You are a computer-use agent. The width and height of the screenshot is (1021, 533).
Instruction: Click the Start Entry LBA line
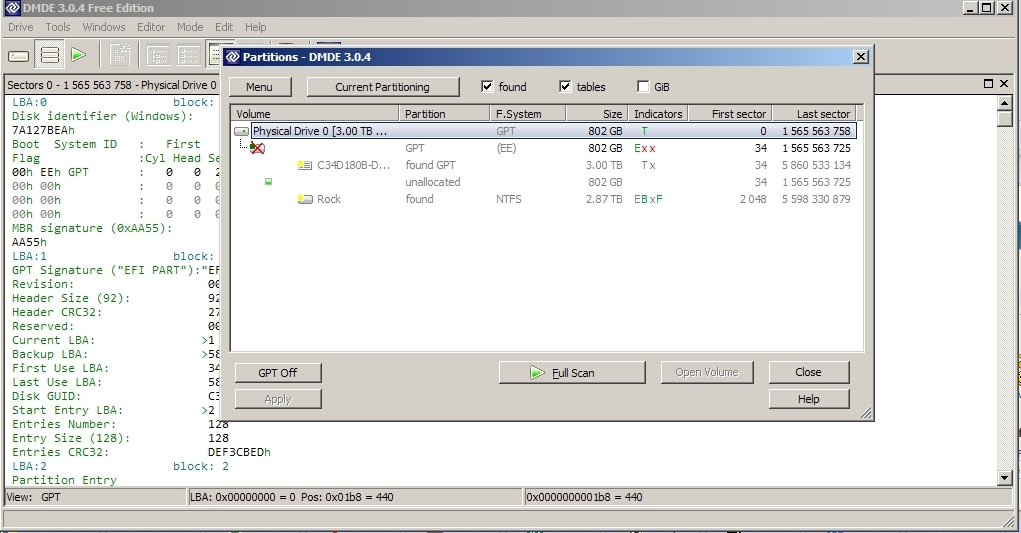[113, 411]
